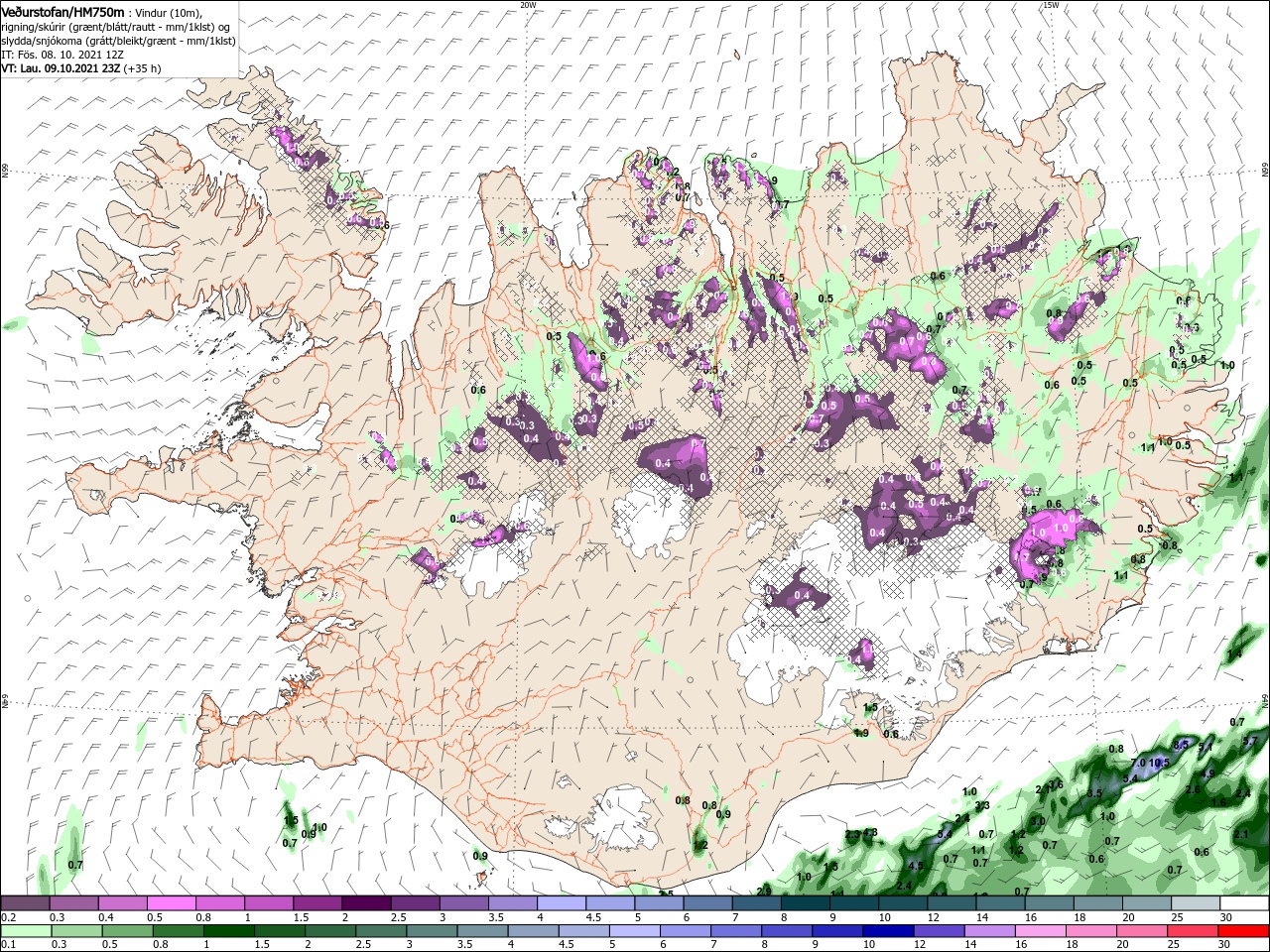Viewport: 1270px width, 952px height.
Task: Pick top-row white swatch after 30
Action: coord(1244,903)
